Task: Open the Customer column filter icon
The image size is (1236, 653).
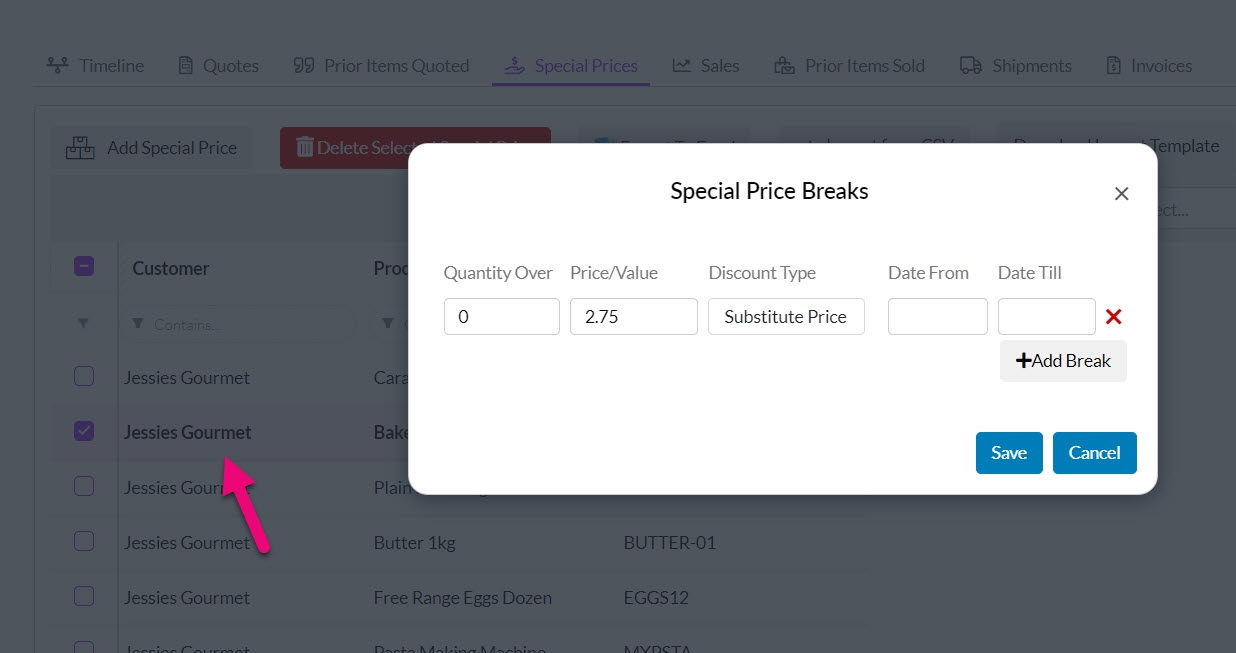Action: click(x=137, y=324)
